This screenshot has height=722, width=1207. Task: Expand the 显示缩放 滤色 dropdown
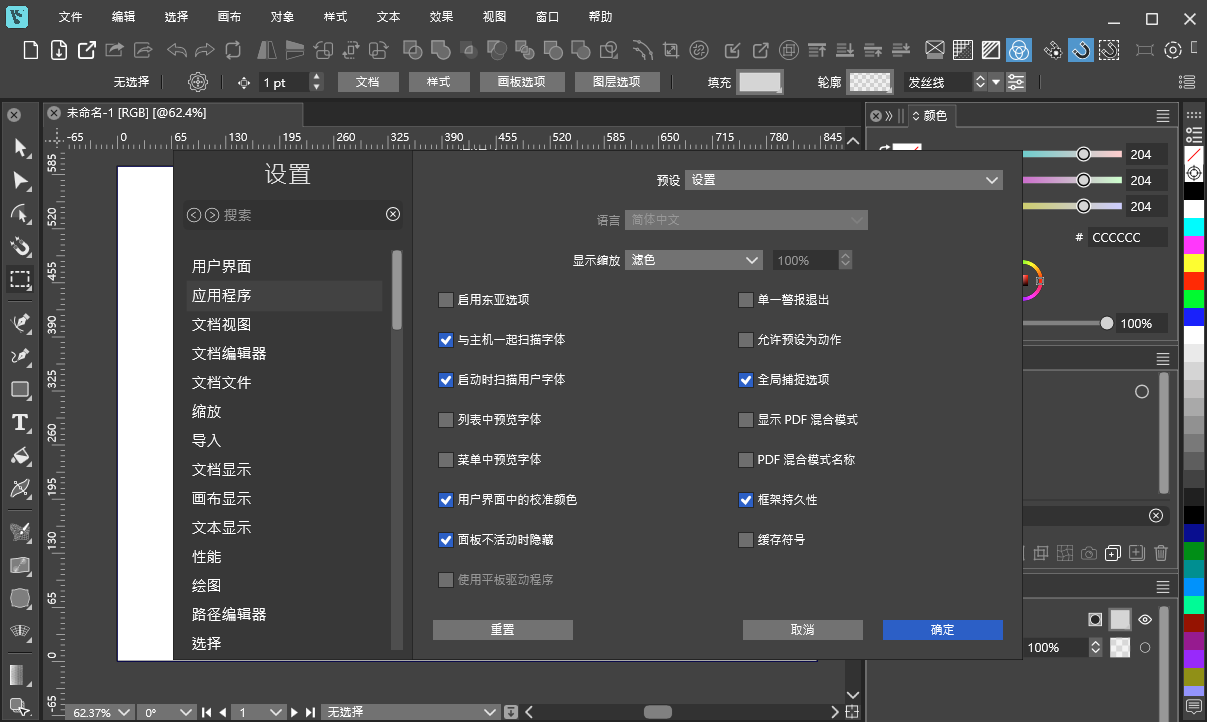(x=693, y=259)
